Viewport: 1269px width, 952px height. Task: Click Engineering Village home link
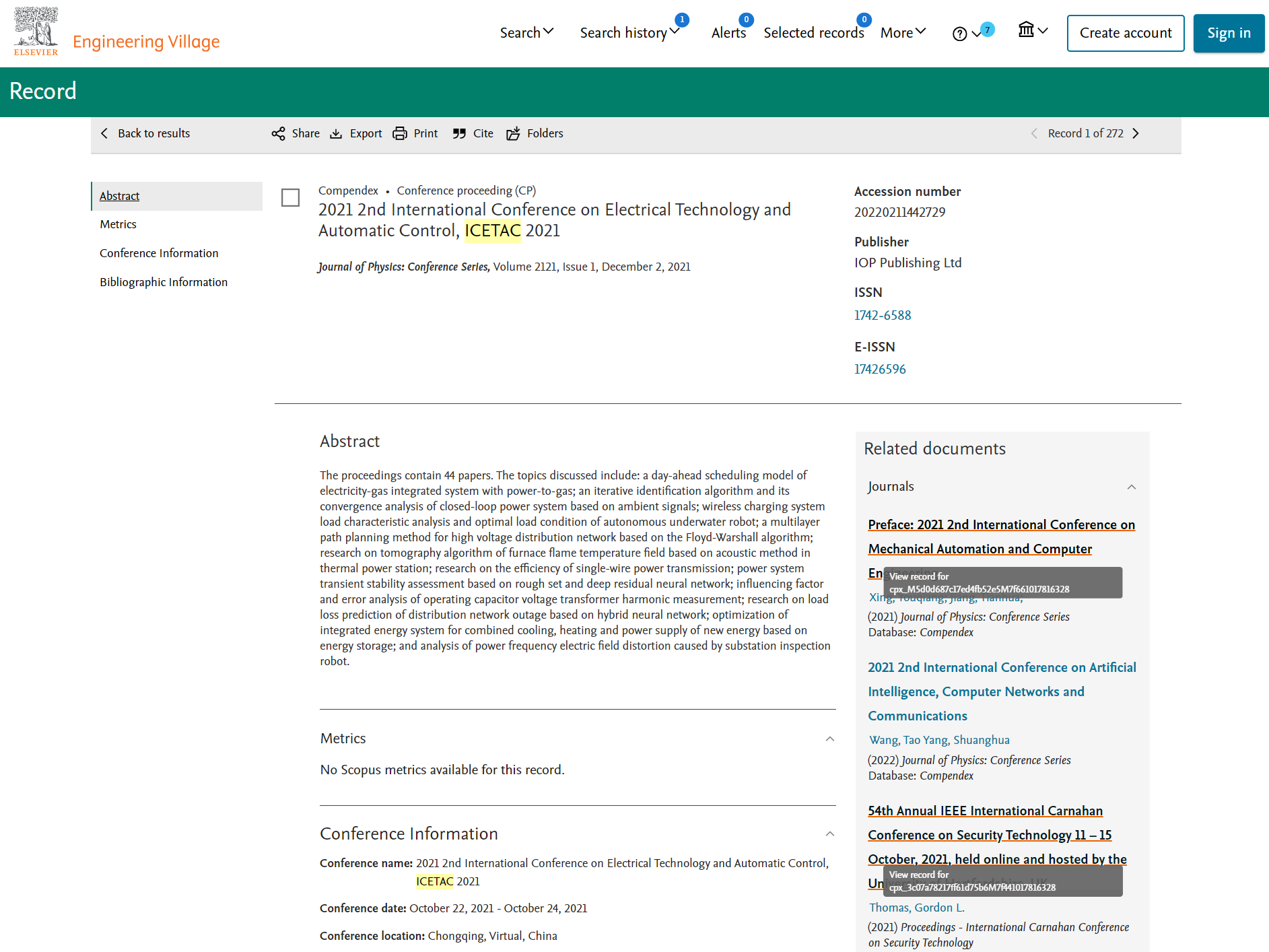[x=146, y=42]
